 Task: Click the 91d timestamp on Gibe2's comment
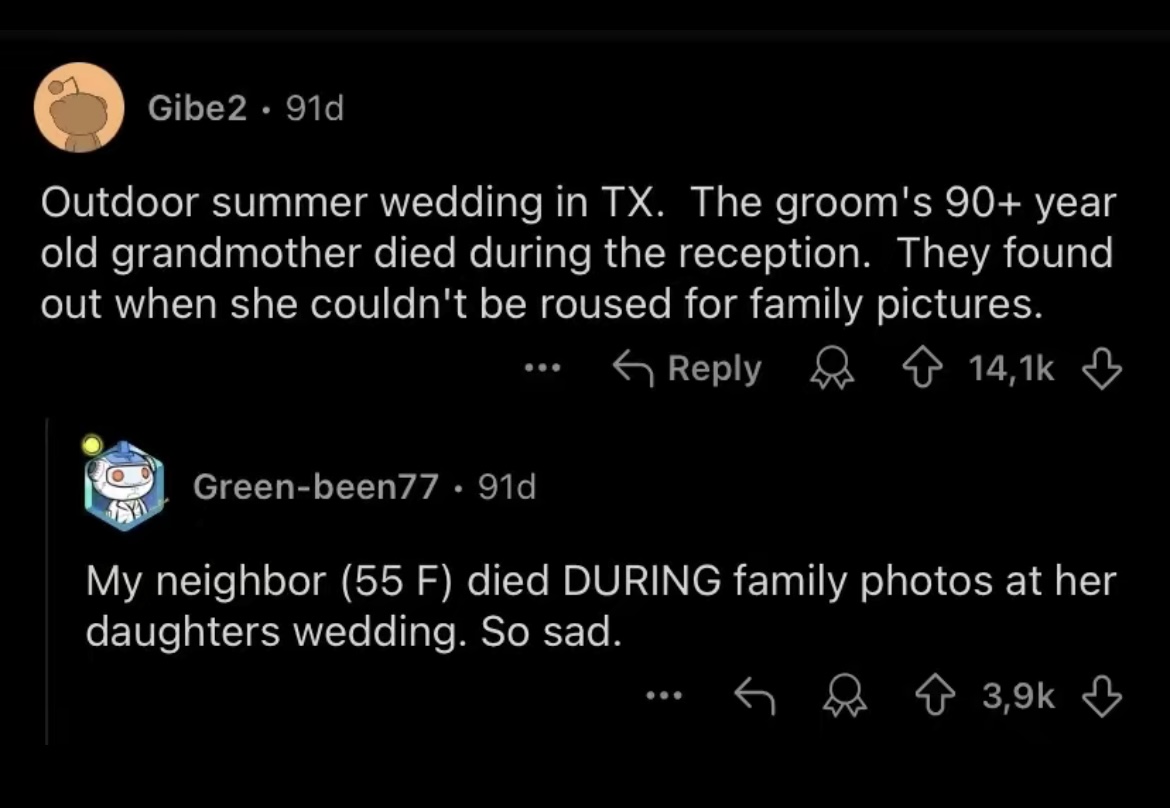tap(315, 109)
